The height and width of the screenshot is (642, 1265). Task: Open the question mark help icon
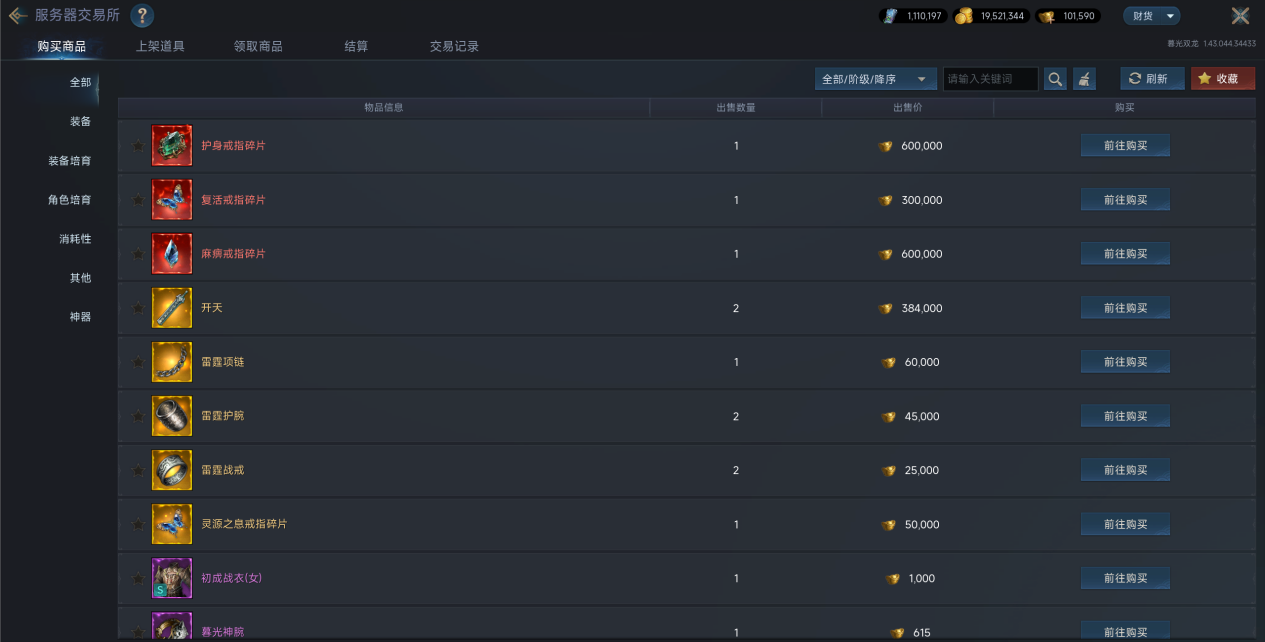tap(142, 16)
